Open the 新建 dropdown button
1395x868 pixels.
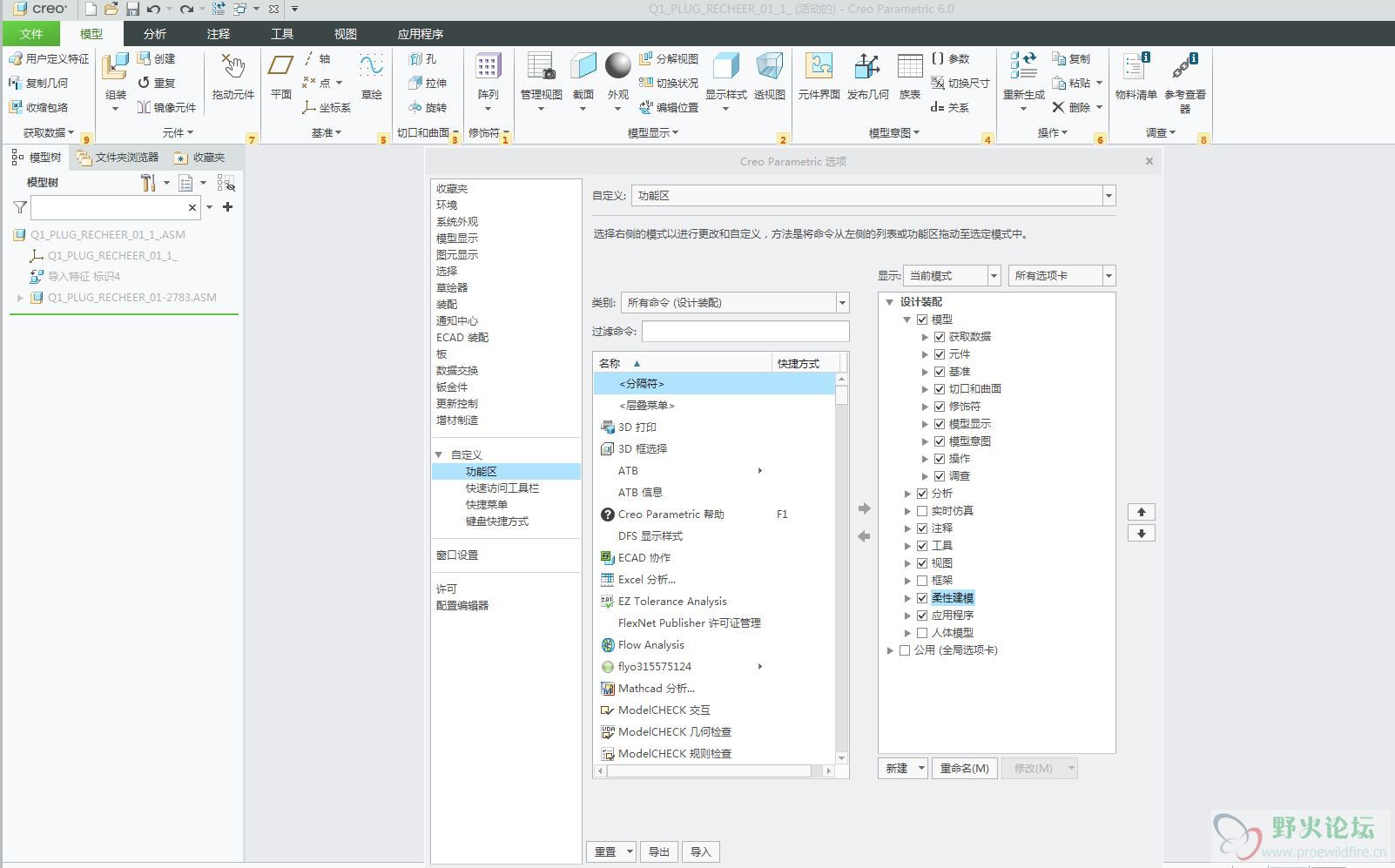click(x=902, y=768)
